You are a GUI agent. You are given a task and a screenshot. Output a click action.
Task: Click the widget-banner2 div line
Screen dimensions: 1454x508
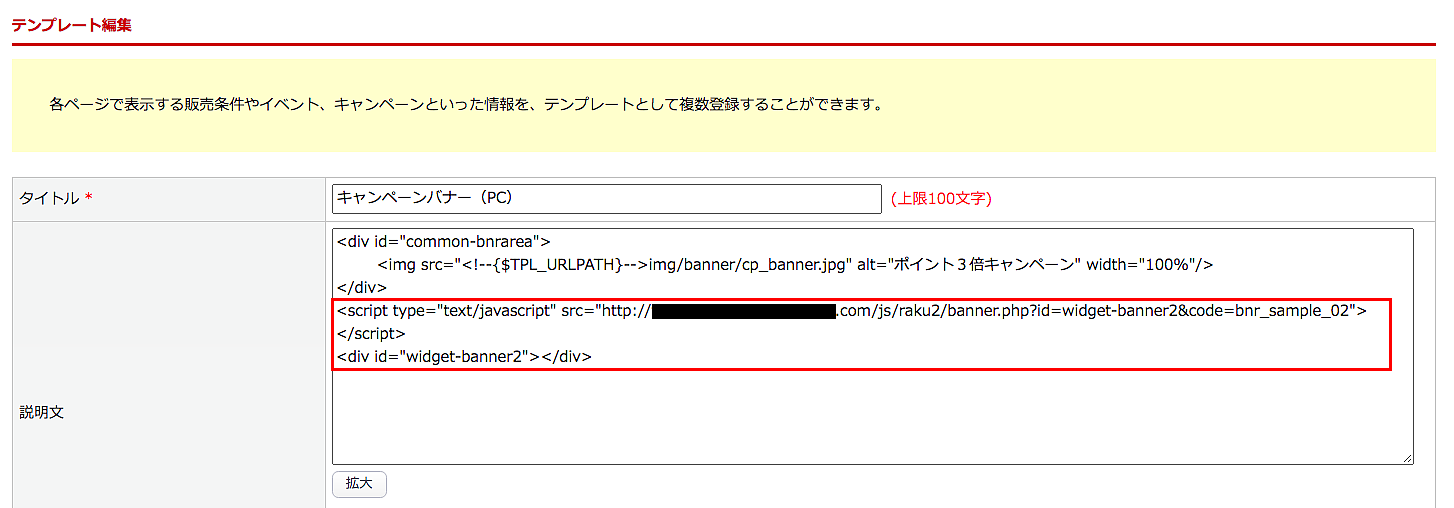point(464,356)
